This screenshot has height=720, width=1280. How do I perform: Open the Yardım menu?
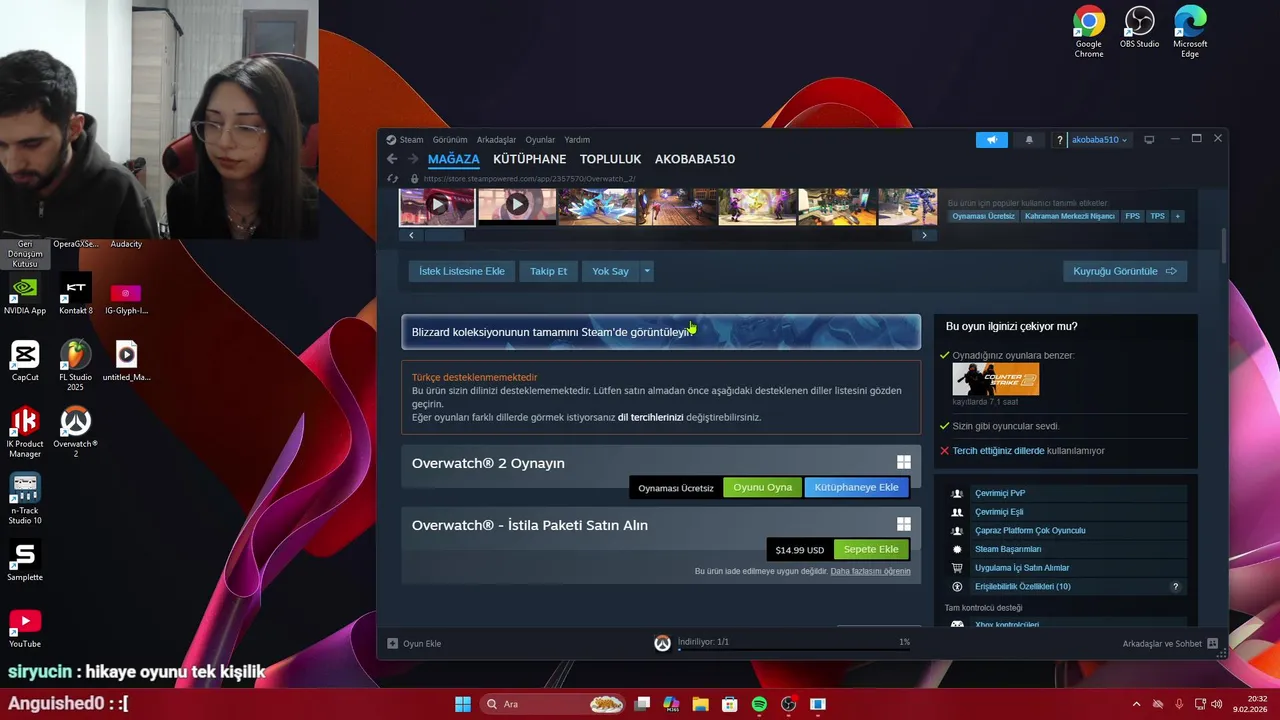(x=577, y=140)
